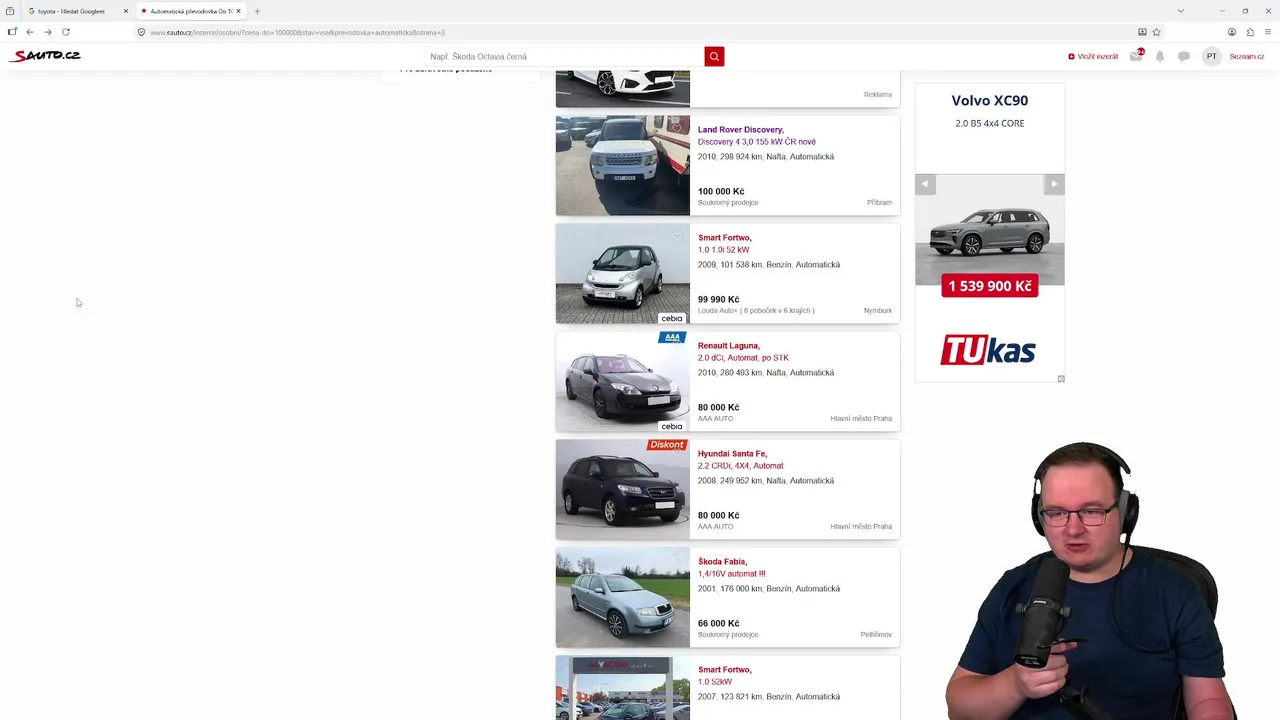Click the browser address bar URL
The width and height of the screenshot is (1280, 720).
[x=297, y=32]
